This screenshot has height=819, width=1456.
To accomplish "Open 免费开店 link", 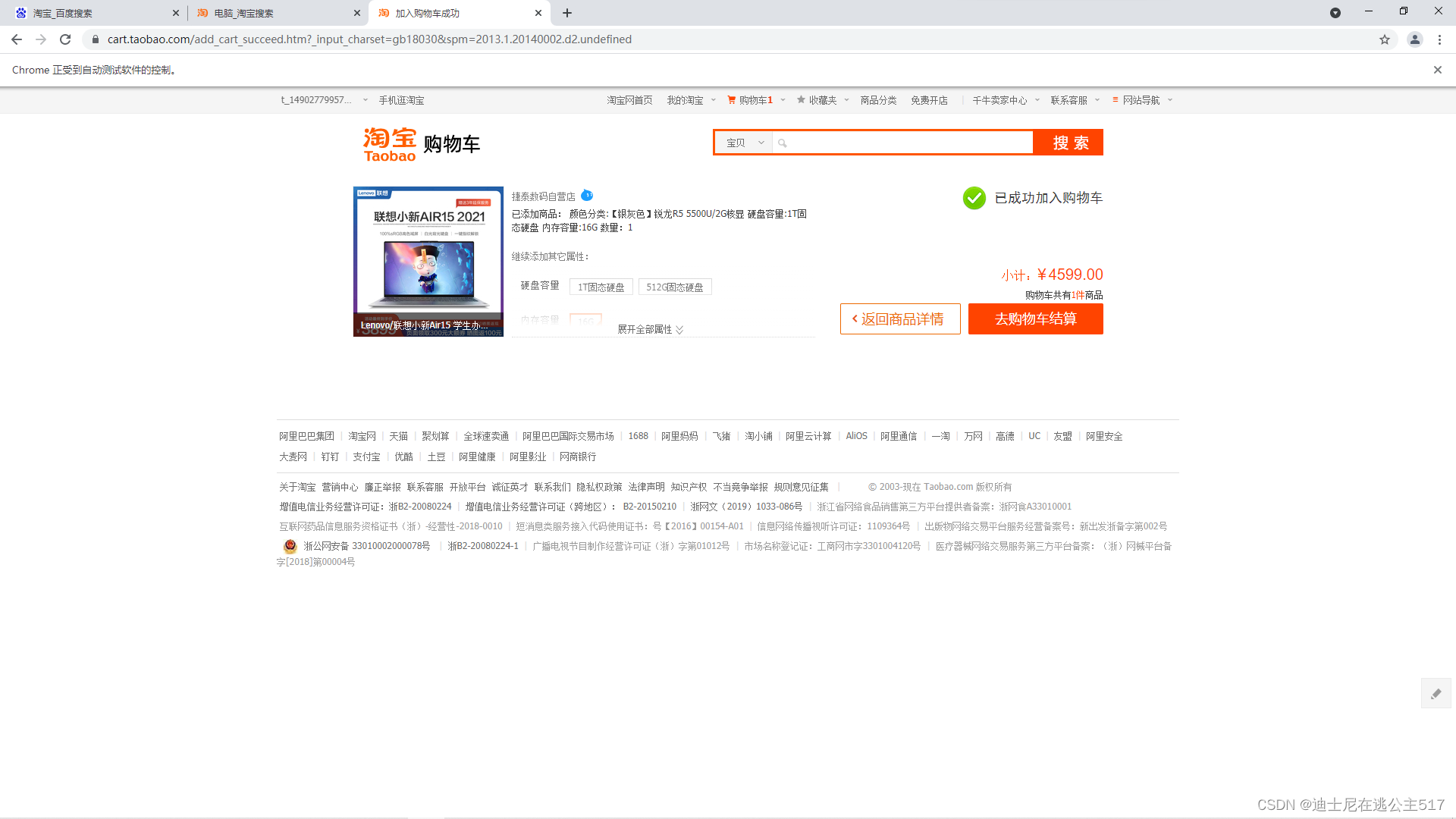I will coord(929,100).
